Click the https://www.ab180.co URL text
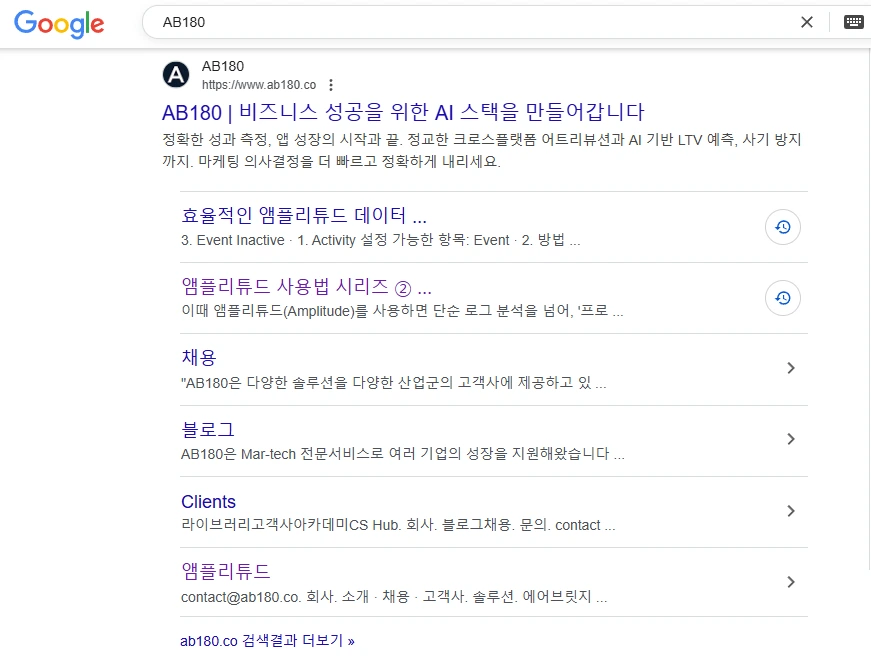 point(259,85)
